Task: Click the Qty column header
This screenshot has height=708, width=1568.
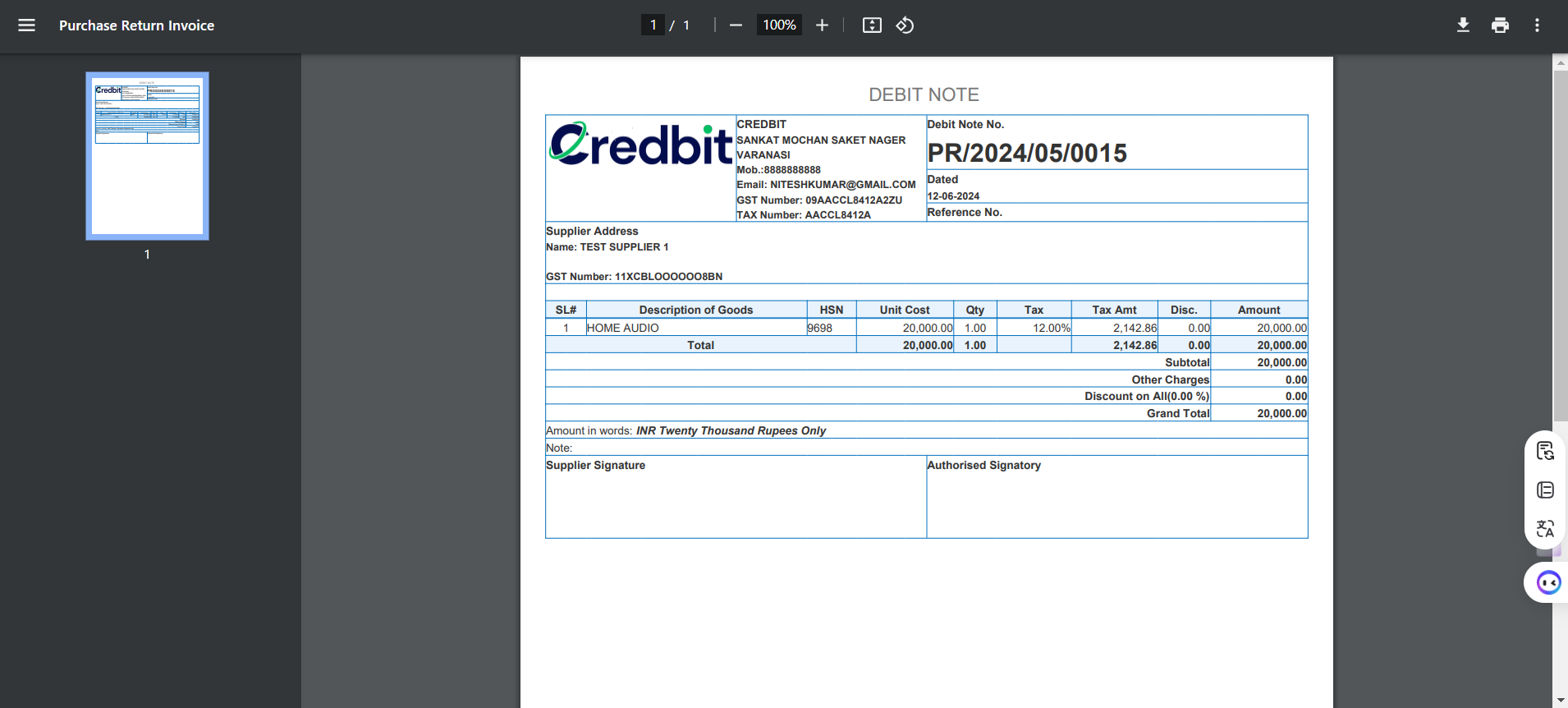Action: click(974, 310)
